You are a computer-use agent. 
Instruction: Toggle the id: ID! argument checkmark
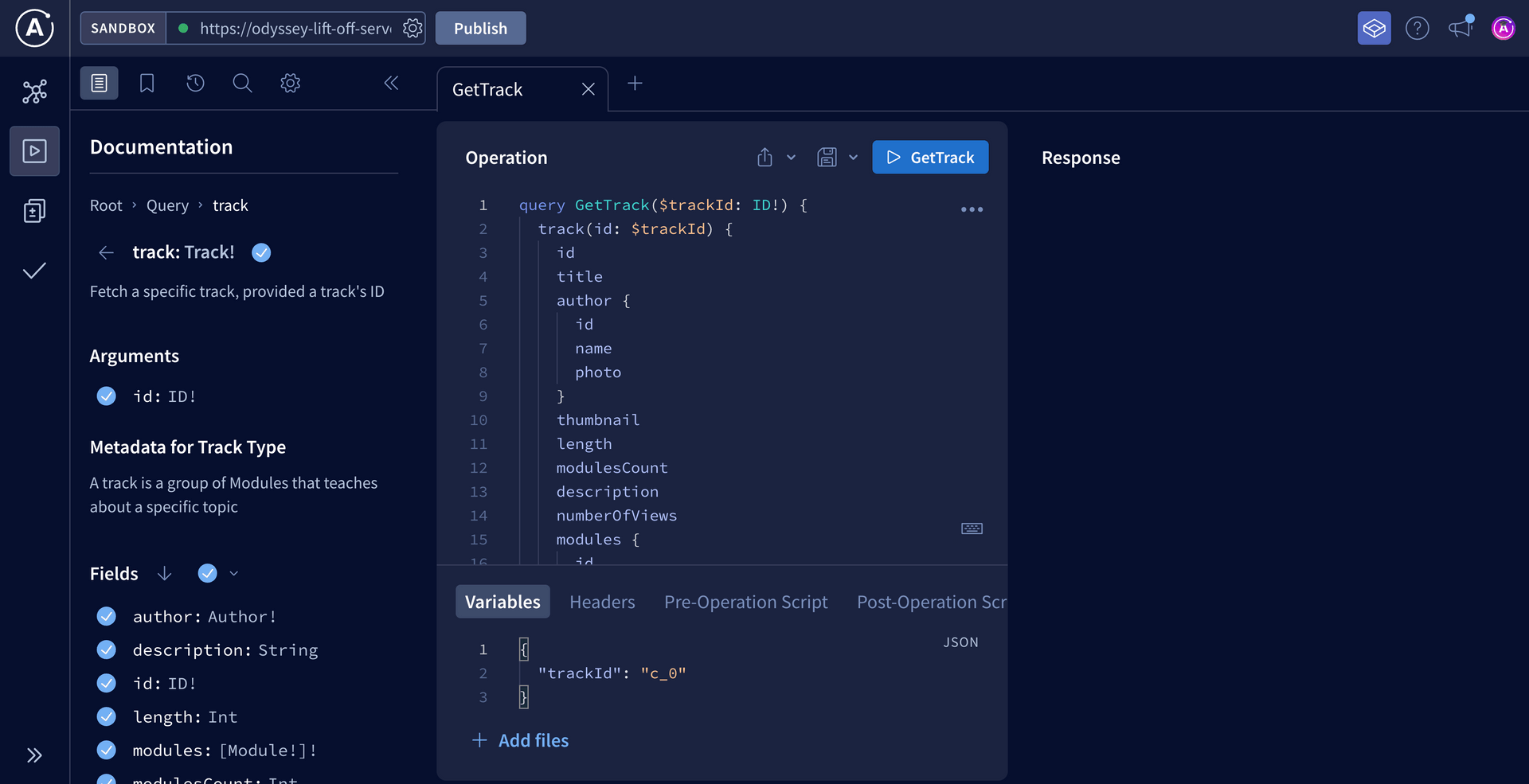click(x=106, y=396)
